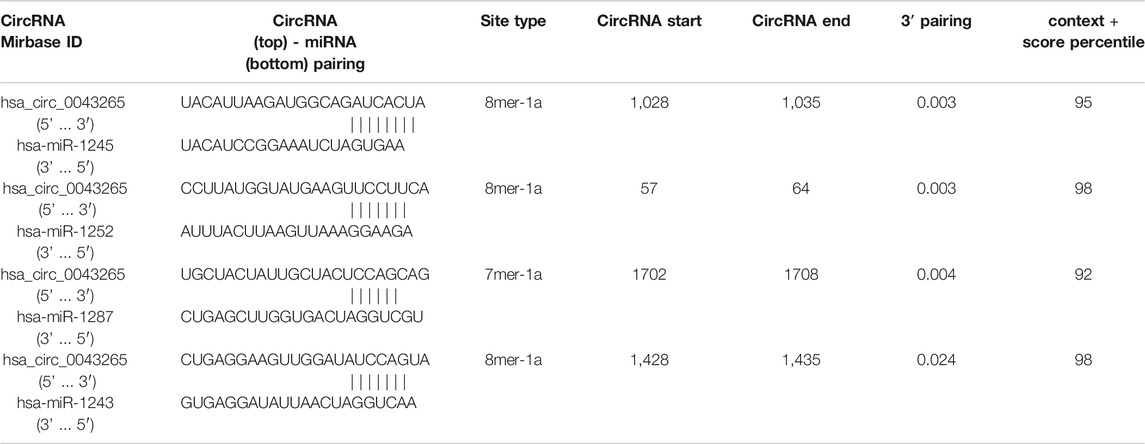Click the miRNA sequence GUGAGGAUAUUAACUAGGUCAA
This screenshot has height=444, width=1145.
tap(299, 402)
